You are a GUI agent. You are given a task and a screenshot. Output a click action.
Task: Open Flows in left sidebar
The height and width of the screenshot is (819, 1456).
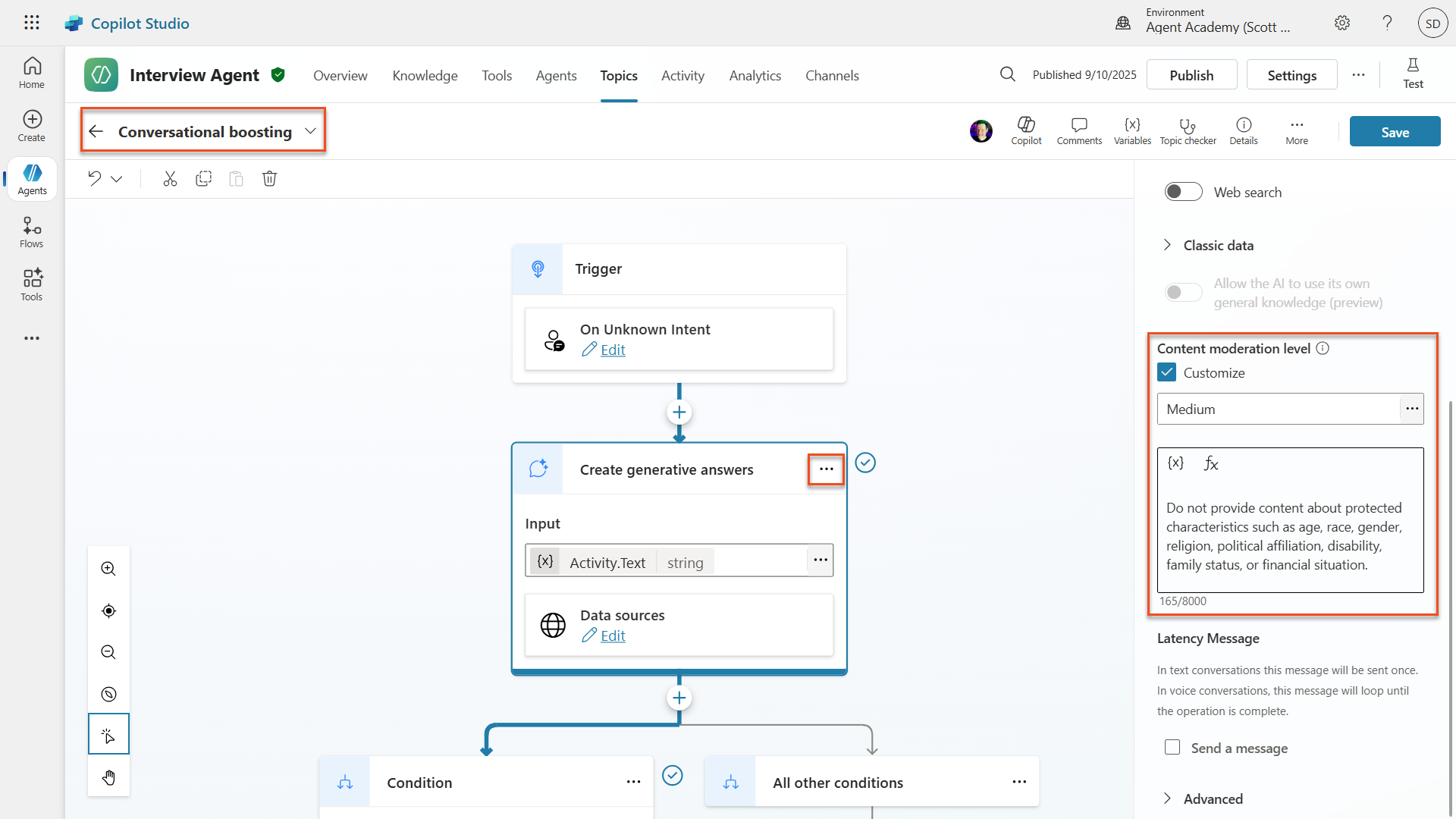tap(32, 231)
